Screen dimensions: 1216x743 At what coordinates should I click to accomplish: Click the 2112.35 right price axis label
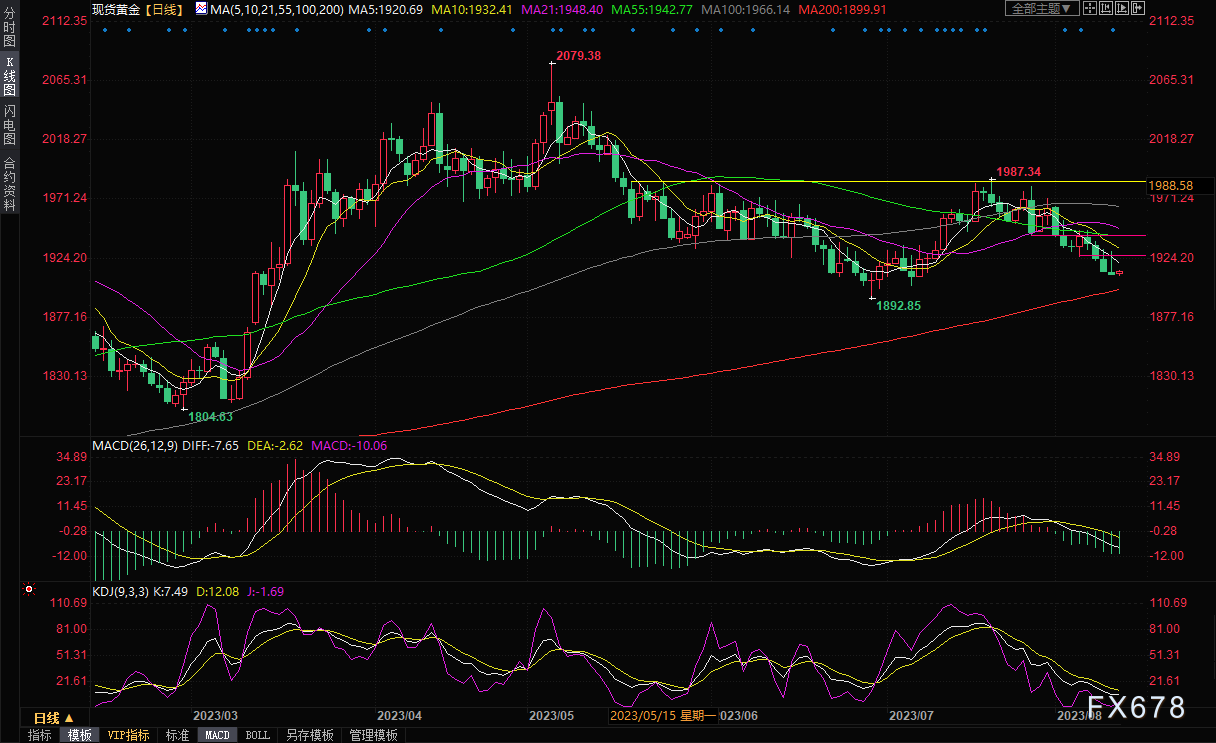click(x=1172, y=21)
